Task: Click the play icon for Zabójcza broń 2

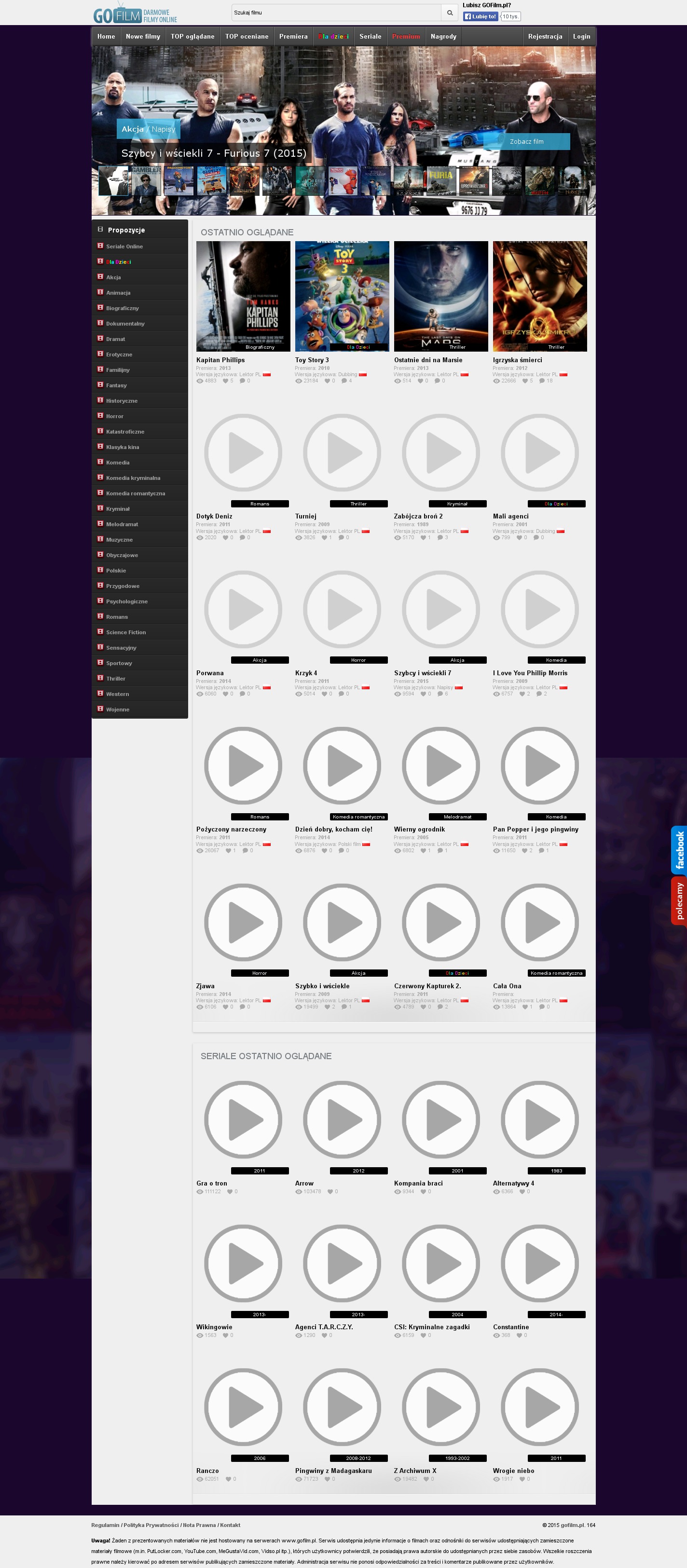Action: pyautogui.click(x=441, y=452)
